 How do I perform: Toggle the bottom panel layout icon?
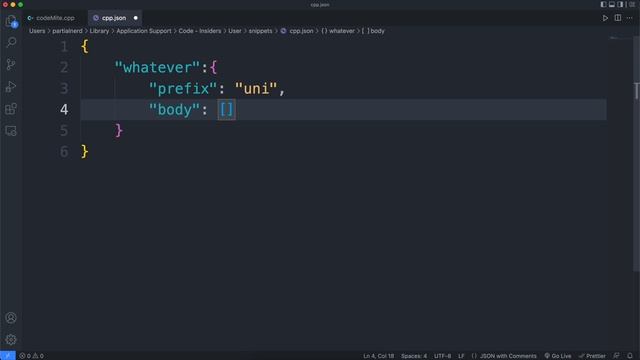[x=612, y=4]
